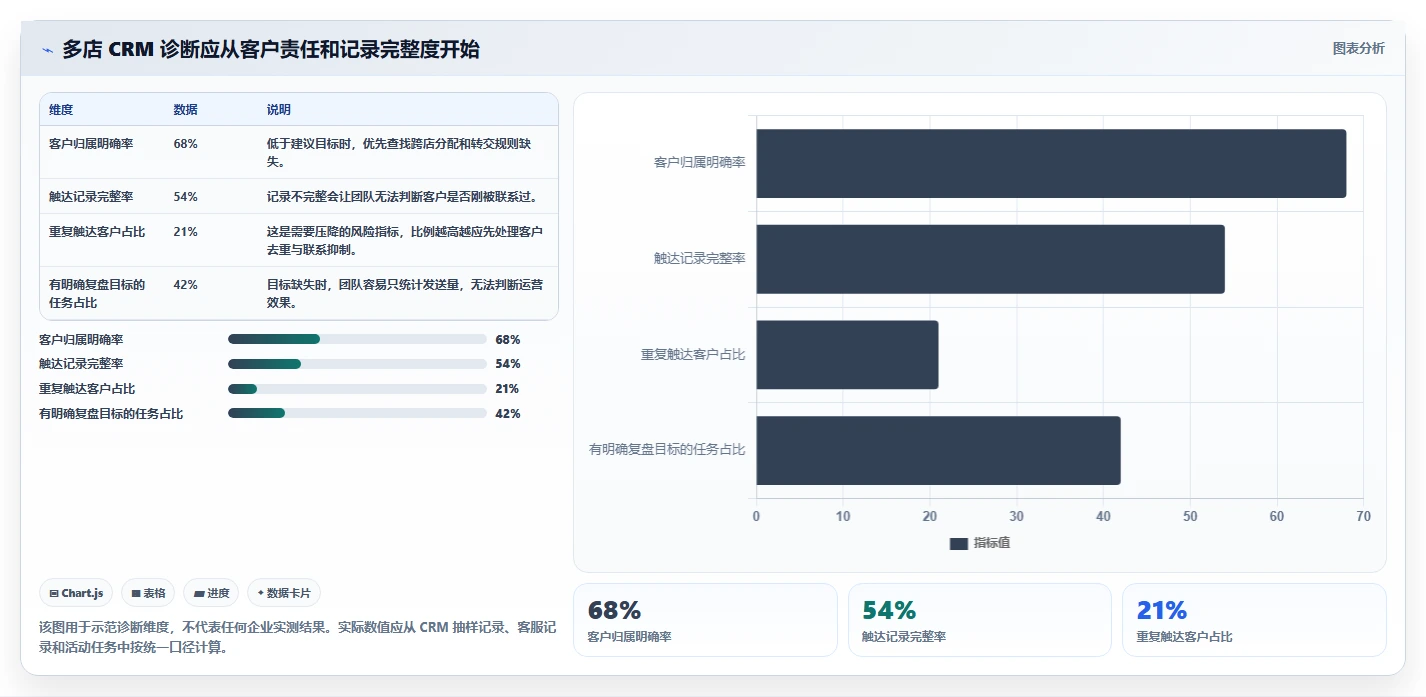Click the description starting 目标缺失时
Screen dimensions: 1426x697
(x=405, y=293)
